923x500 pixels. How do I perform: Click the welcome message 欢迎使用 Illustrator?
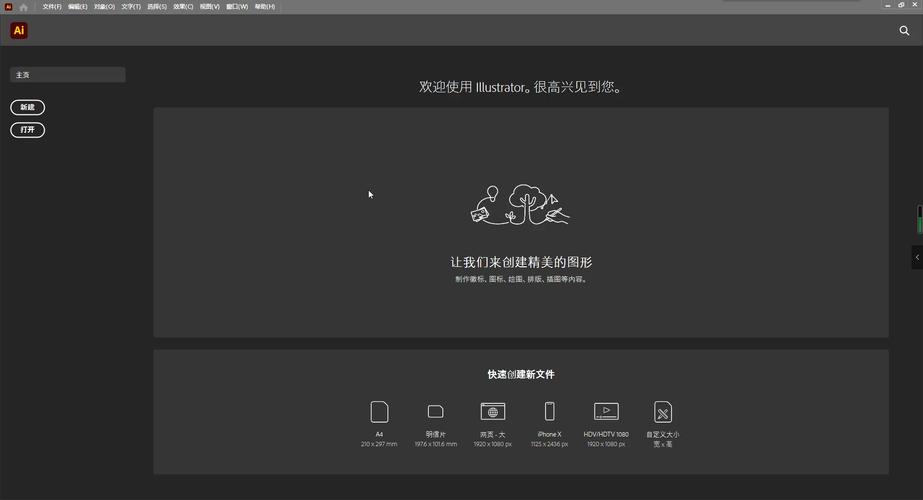(x=521, y=87)
